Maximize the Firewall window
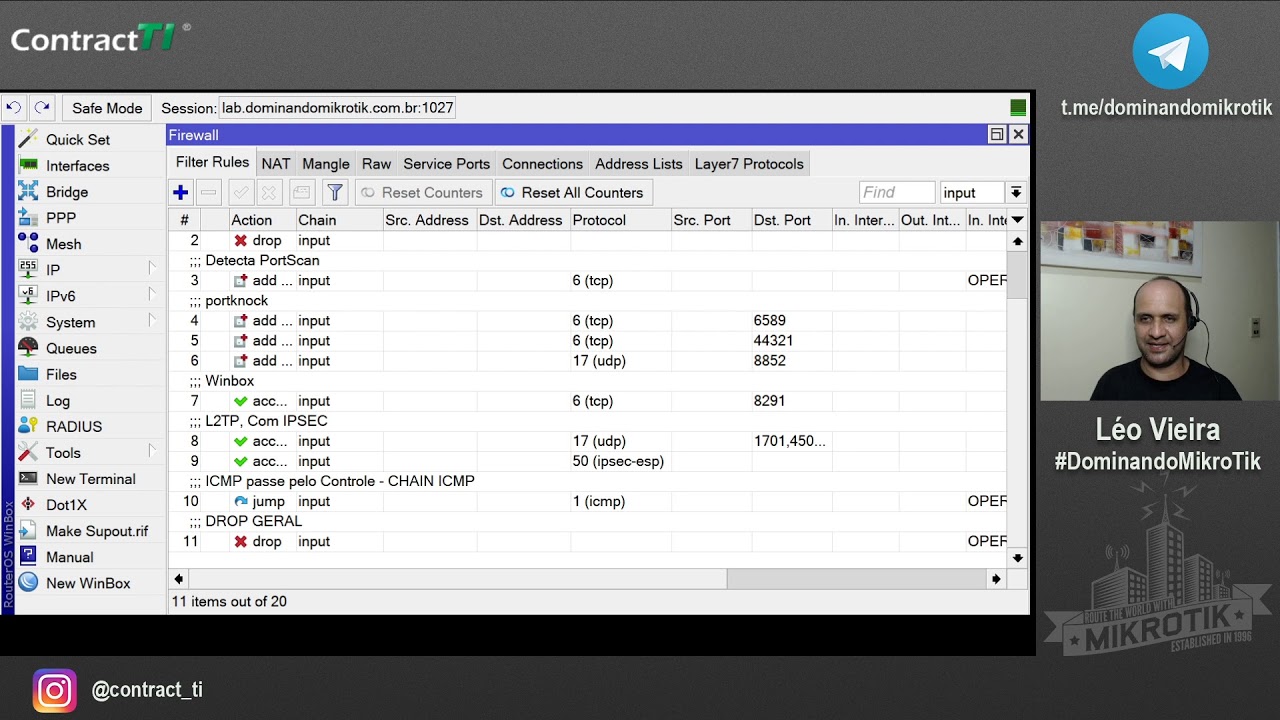The height and width of the screenshot is (720, 1280). coord(997,134)
